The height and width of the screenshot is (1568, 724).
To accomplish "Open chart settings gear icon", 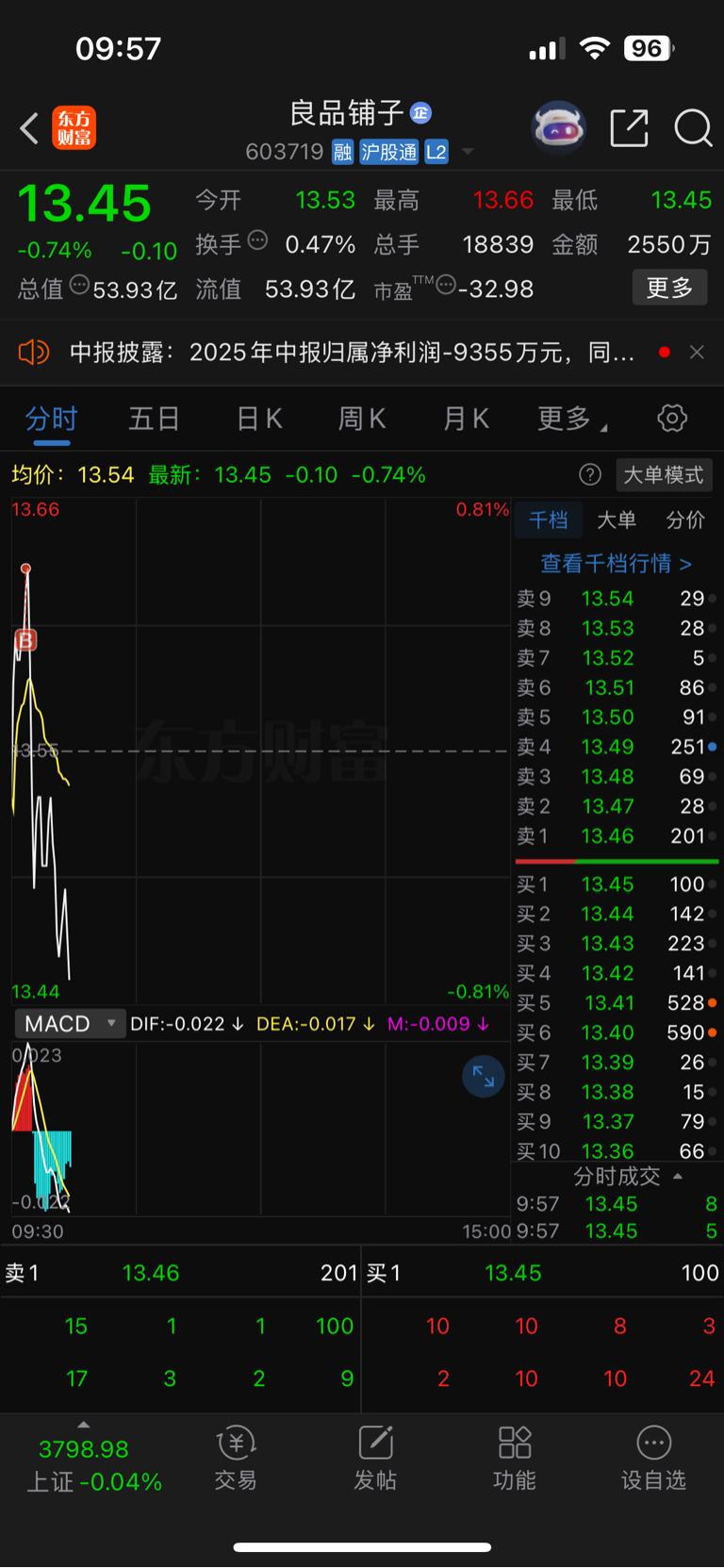I will point(672,418).
